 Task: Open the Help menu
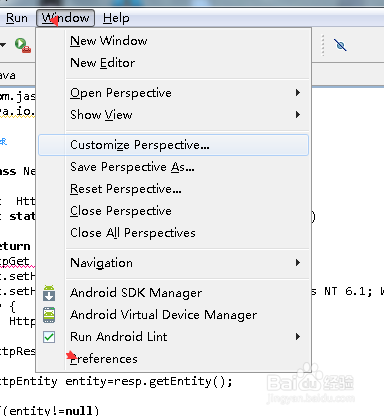click(x=116, y=18)
